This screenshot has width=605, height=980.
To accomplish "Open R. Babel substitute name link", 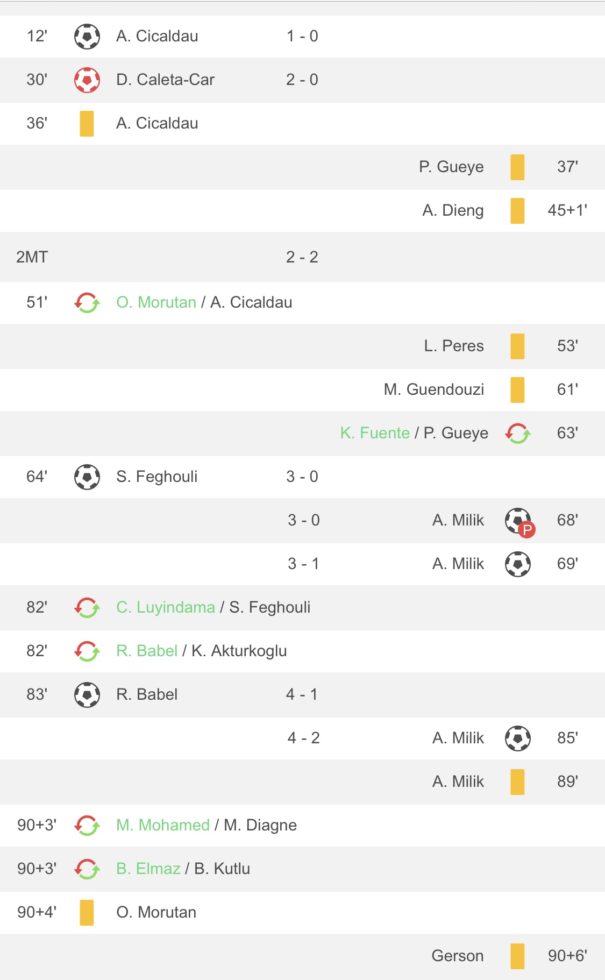I will [x=147, y=651].
